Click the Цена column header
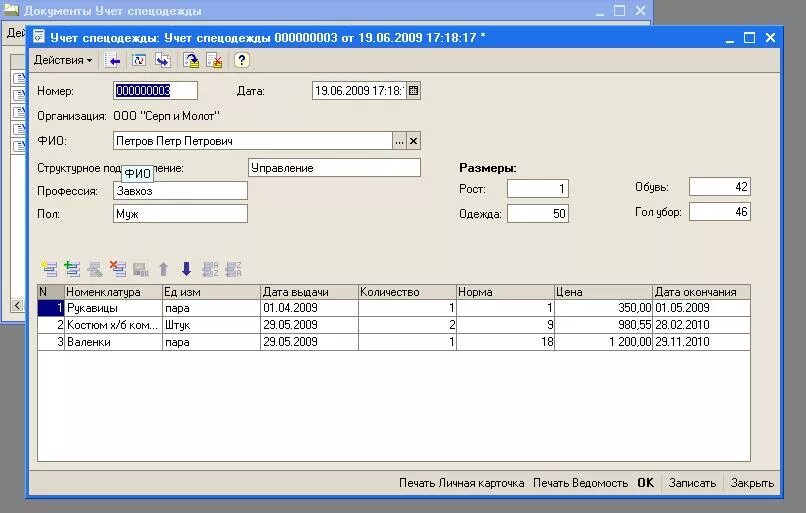This screenshot has height=513, width=806. point(603,292)
